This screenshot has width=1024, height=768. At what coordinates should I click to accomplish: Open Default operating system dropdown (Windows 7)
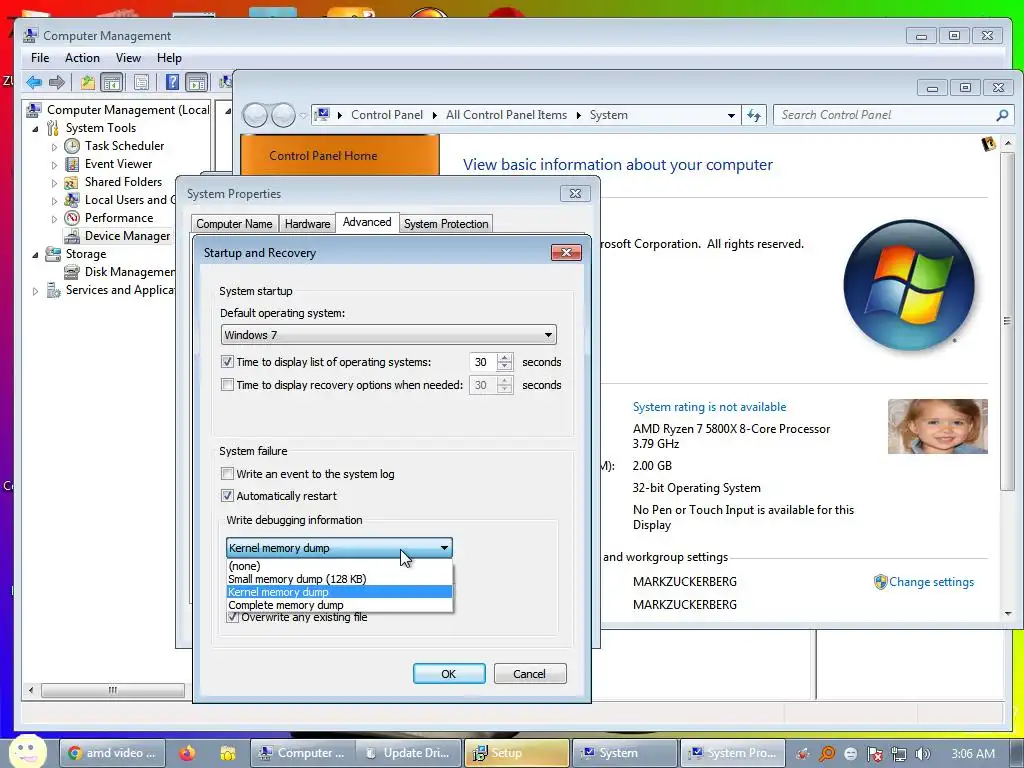[x=389, y=335]
